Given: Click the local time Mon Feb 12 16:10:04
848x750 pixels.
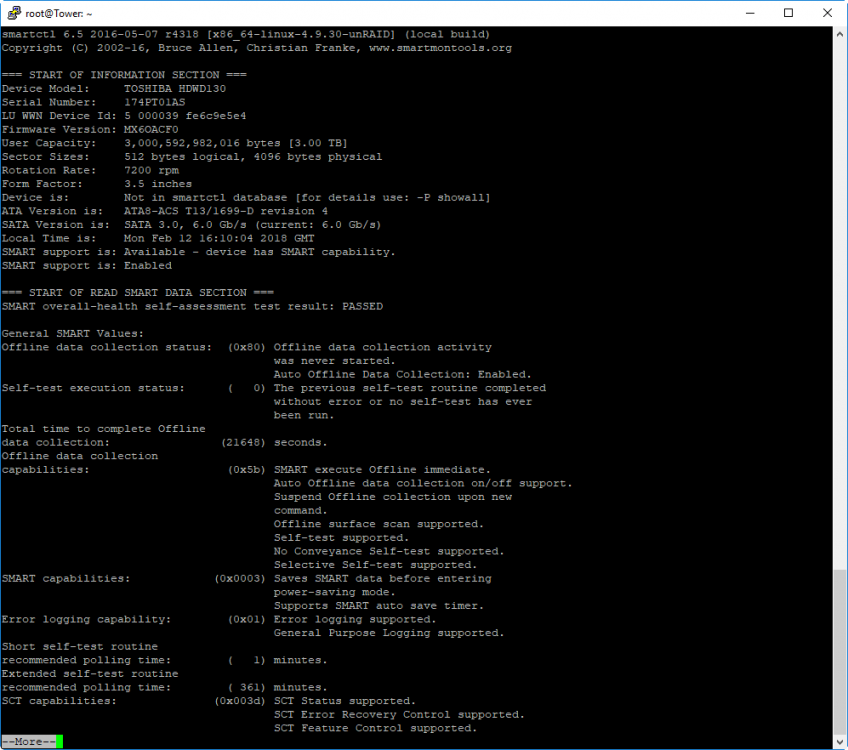Looking at the screenshot, I should 219,238.
